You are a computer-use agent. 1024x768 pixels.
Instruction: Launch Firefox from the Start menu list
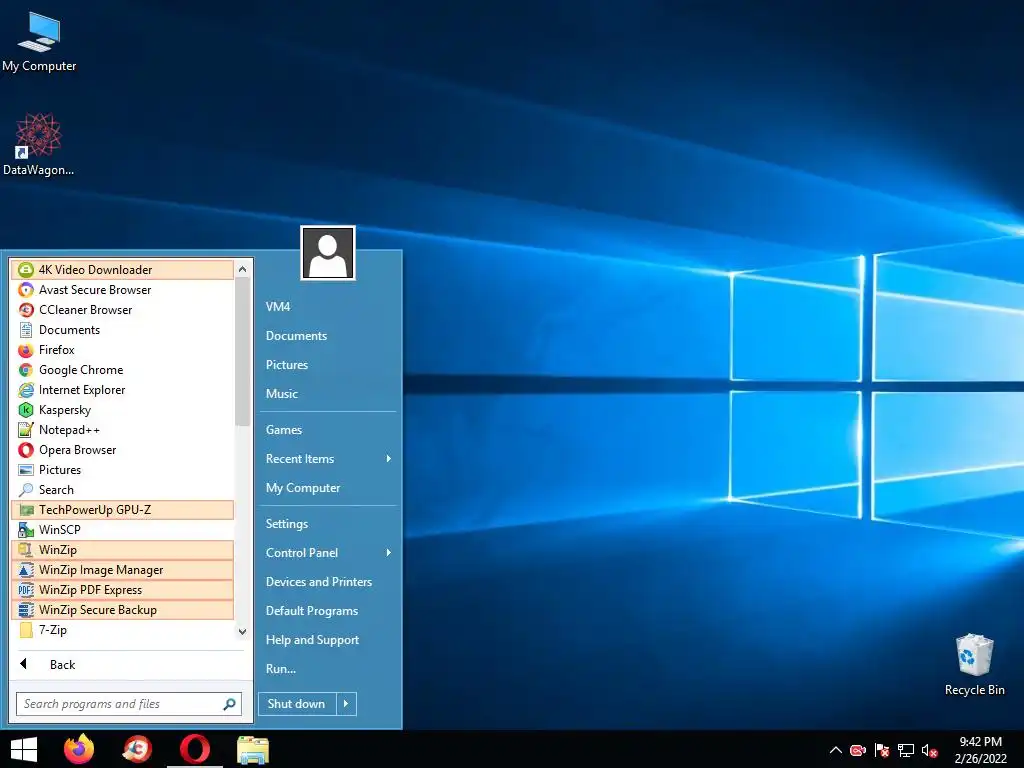123,350
